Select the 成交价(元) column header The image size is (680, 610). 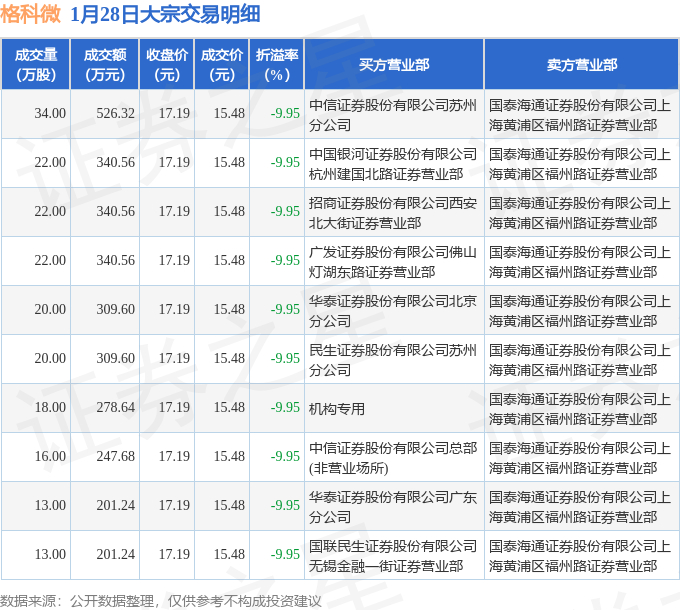coord(222,65)
